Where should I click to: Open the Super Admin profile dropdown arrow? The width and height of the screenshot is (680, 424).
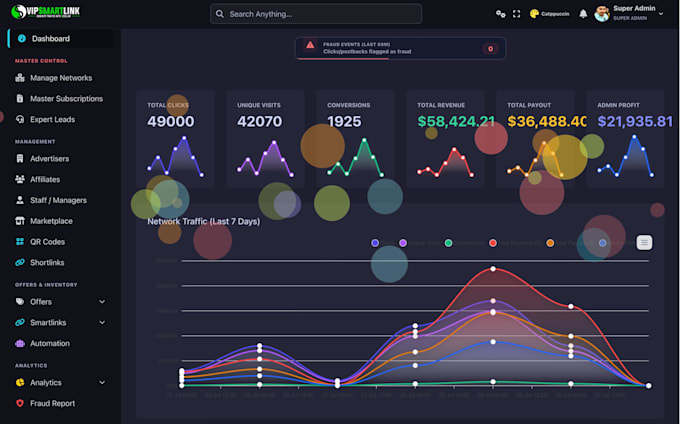click(x=661, y=14)
